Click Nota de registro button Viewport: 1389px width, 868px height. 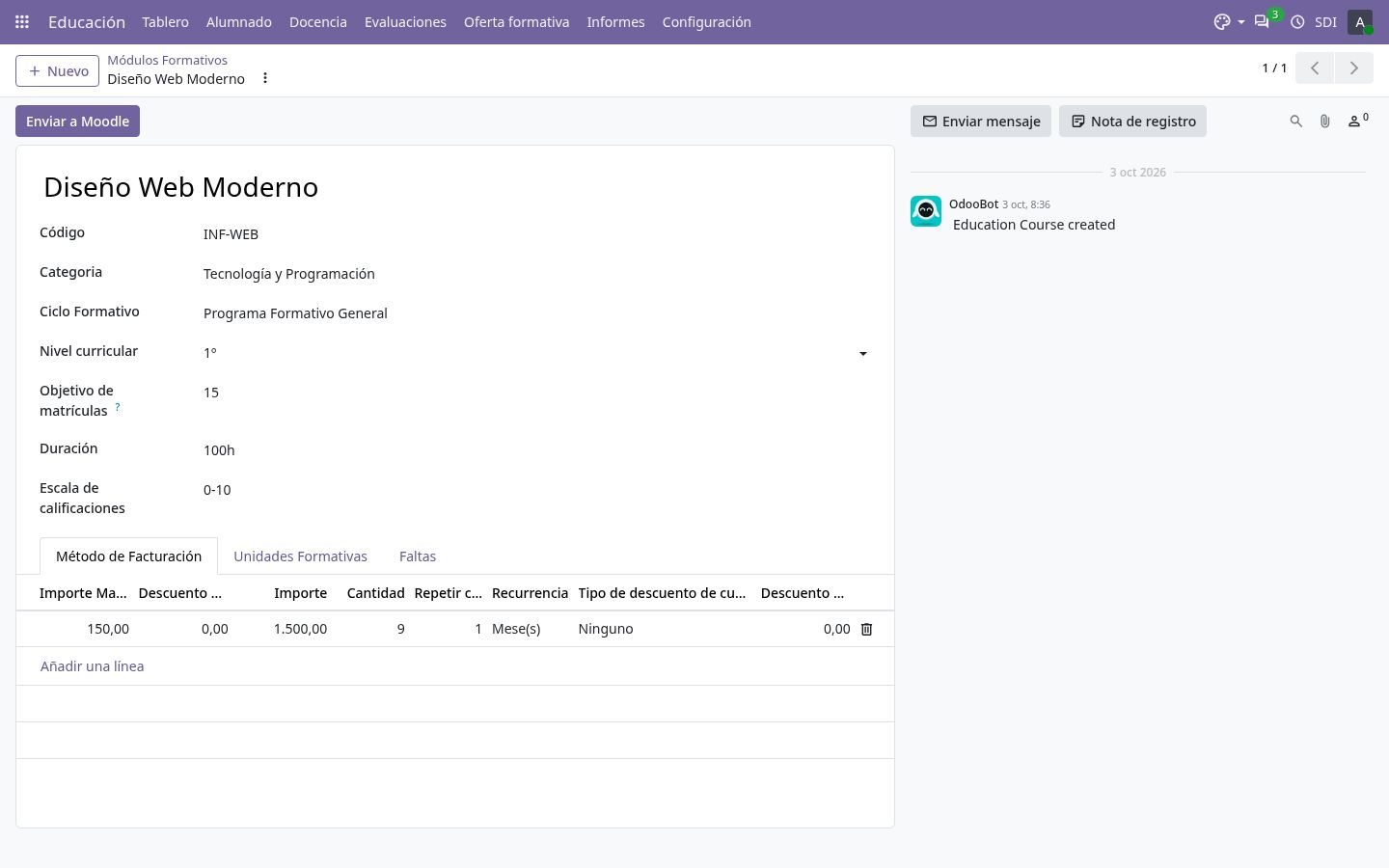click(1132, 122)
